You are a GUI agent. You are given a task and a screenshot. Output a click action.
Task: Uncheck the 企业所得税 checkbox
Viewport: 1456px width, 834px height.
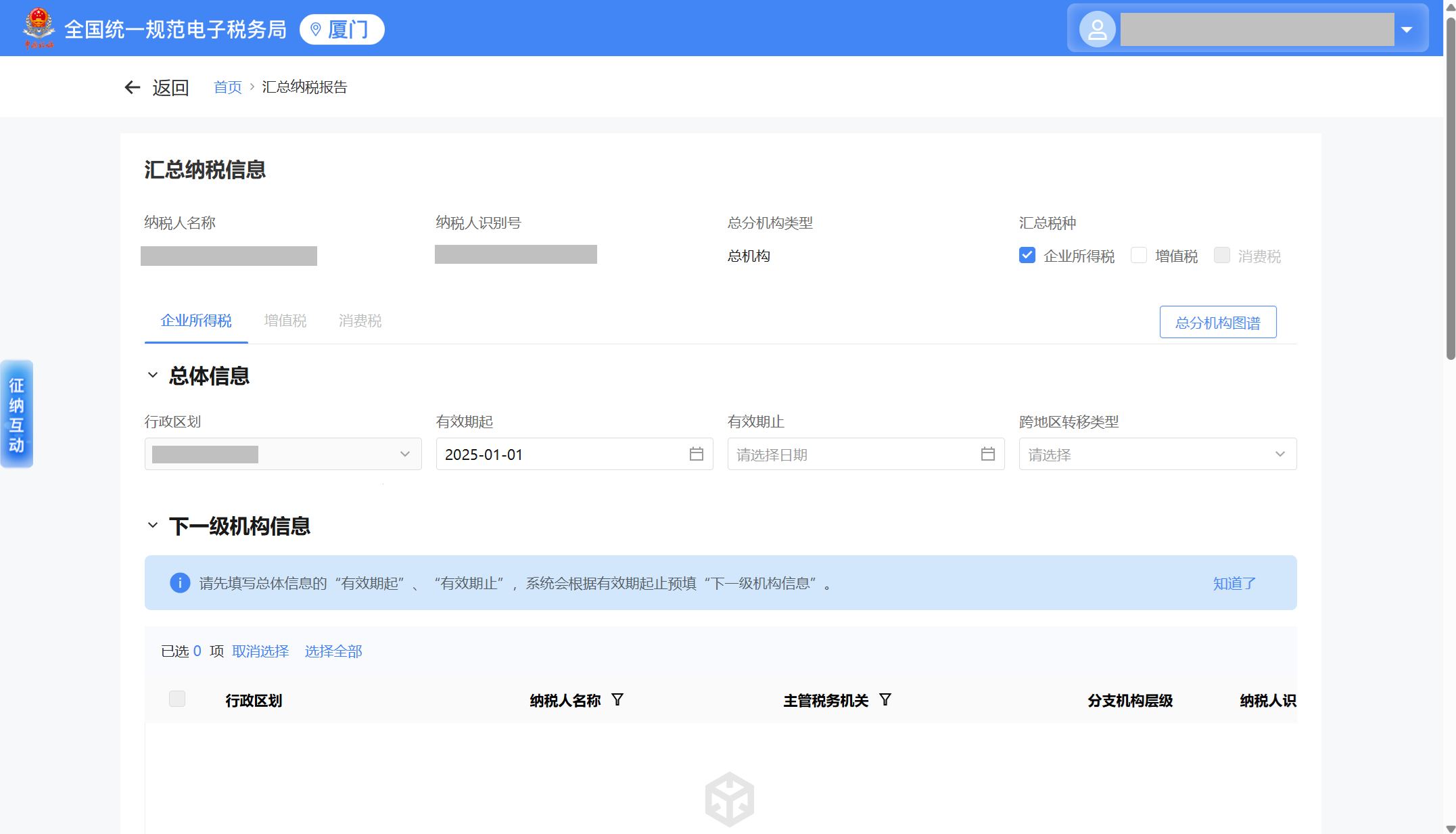pos(1027,255)
